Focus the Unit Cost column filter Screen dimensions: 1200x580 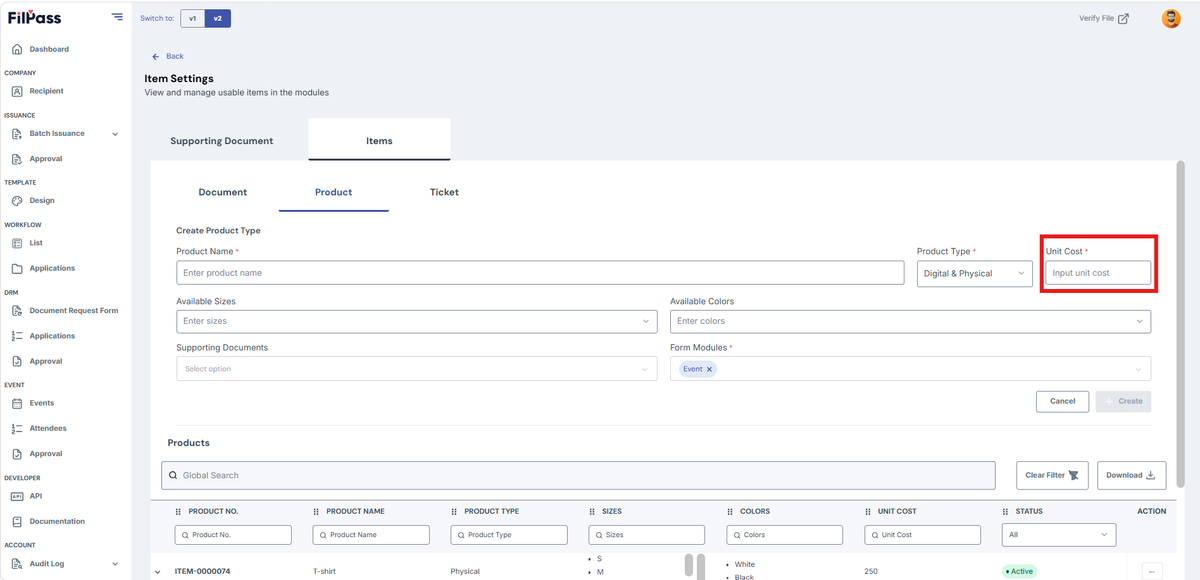pyautogui.click(x=923, y=535)
